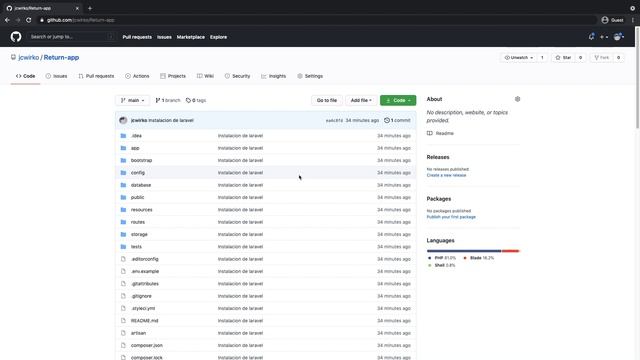Viewport: 640px width, 360px height.
Task: Open the app folder
Action: click(135, 148)
